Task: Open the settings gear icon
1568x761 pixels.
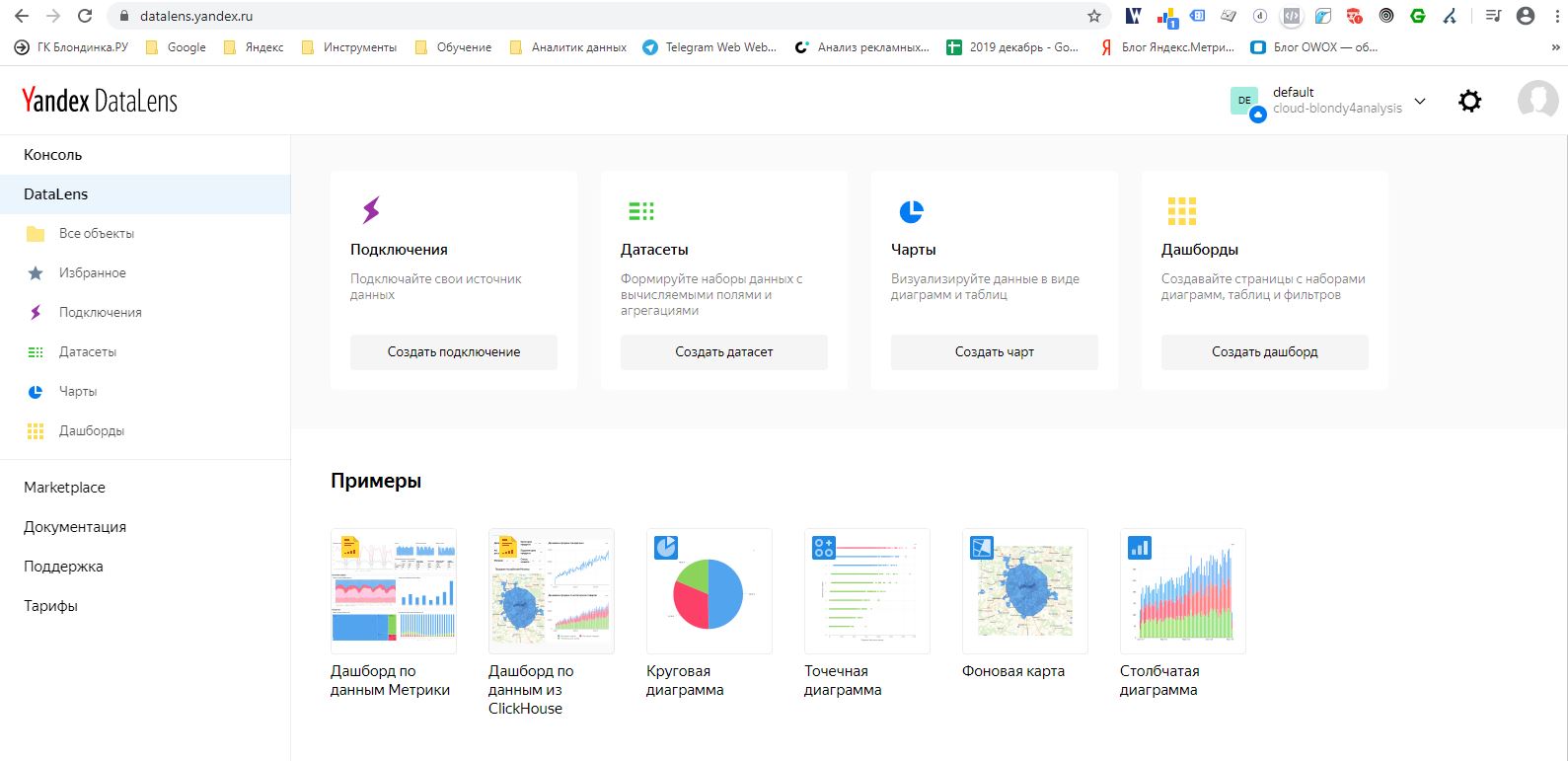Action: point(1470,101)
